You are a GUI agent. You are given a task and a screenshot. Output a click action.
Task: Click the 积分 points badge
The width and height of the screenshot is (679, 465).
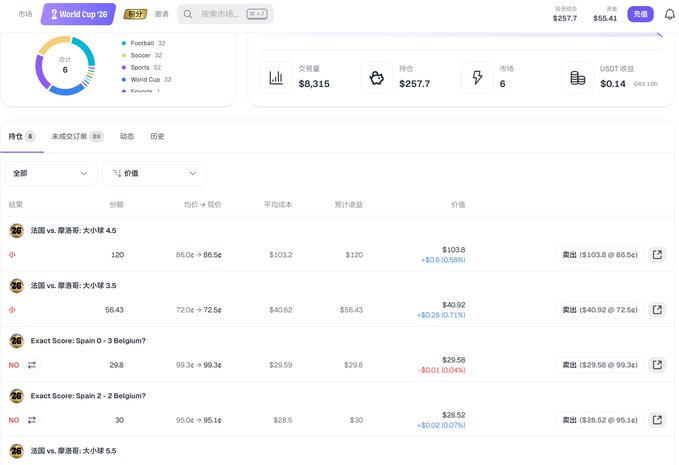135,14
